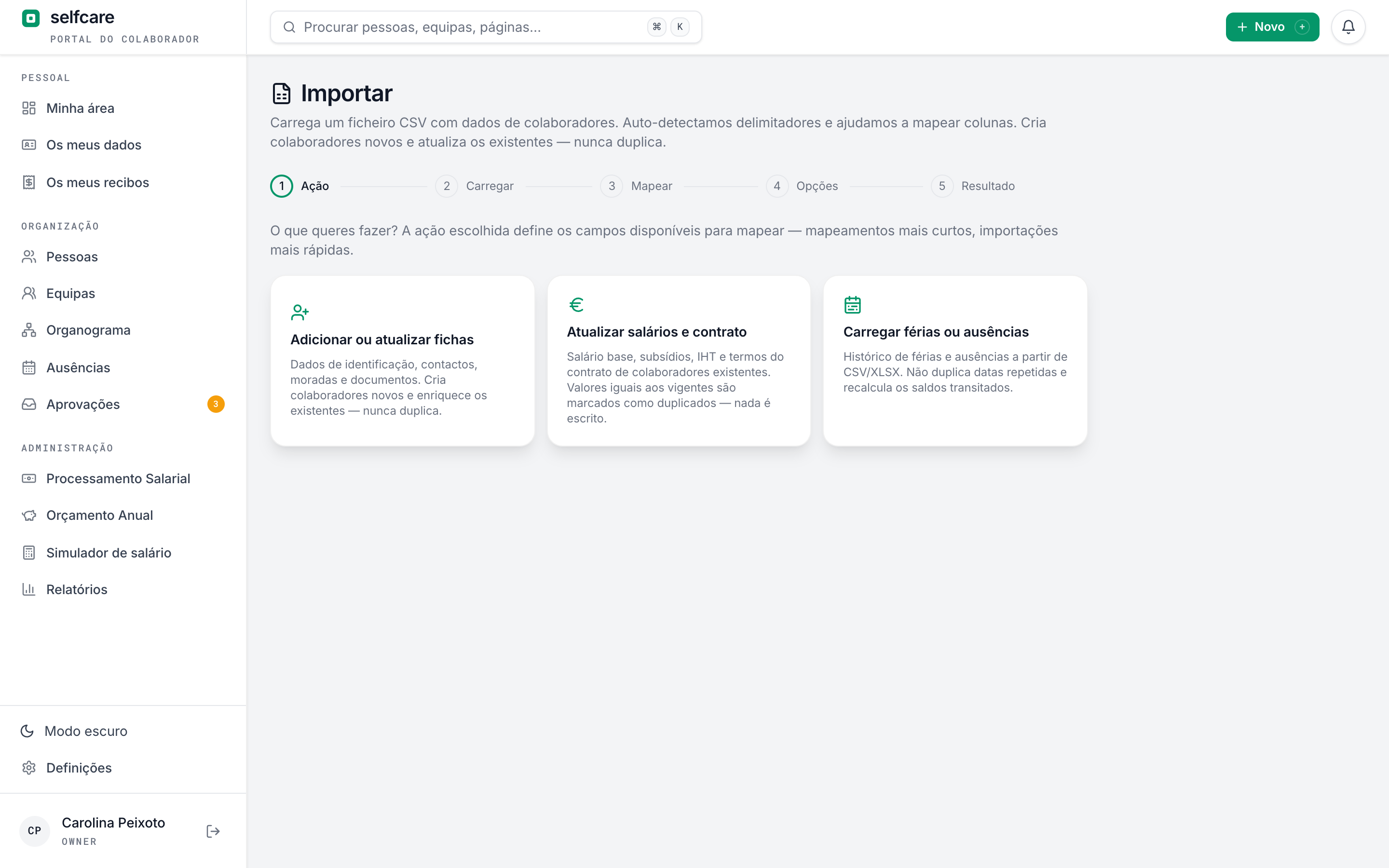Click the Modo escuro moon icon
Screen dimensions: 1389x868
coord(27,731)
